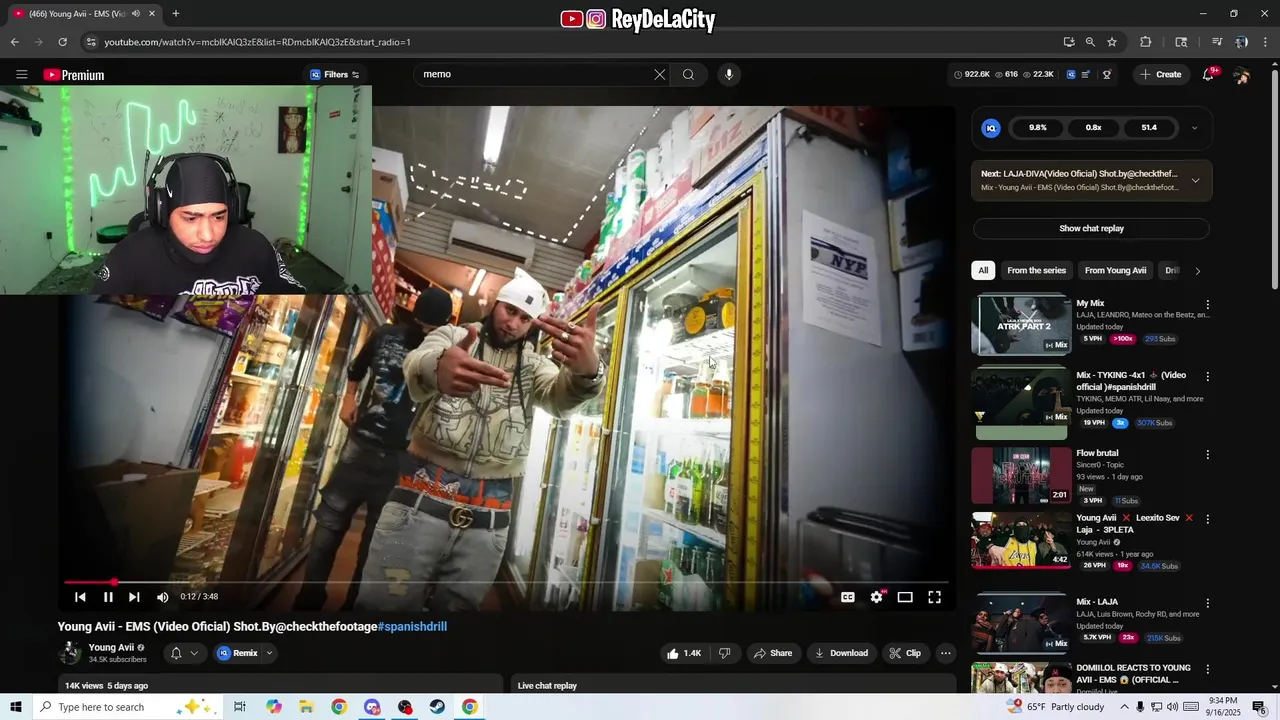Go to YouTube Premium home logo
The height and width of the screenshot is (720, 1280).
tap(74, 75)
